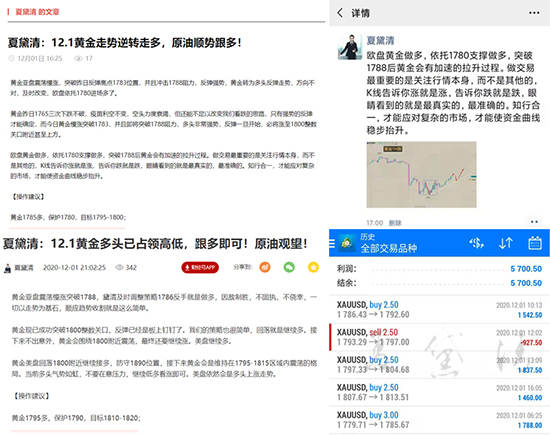Click the 详情 page title
The image size is (550, 435).
click(360, 13)
